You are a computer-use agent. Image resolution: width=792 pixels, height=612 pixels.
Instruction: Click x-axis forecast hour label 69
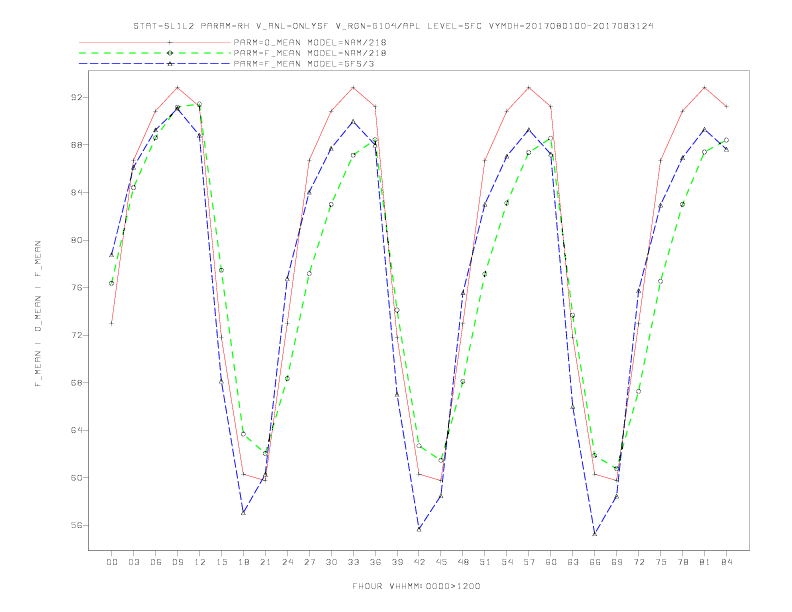(x=617, y=562)
